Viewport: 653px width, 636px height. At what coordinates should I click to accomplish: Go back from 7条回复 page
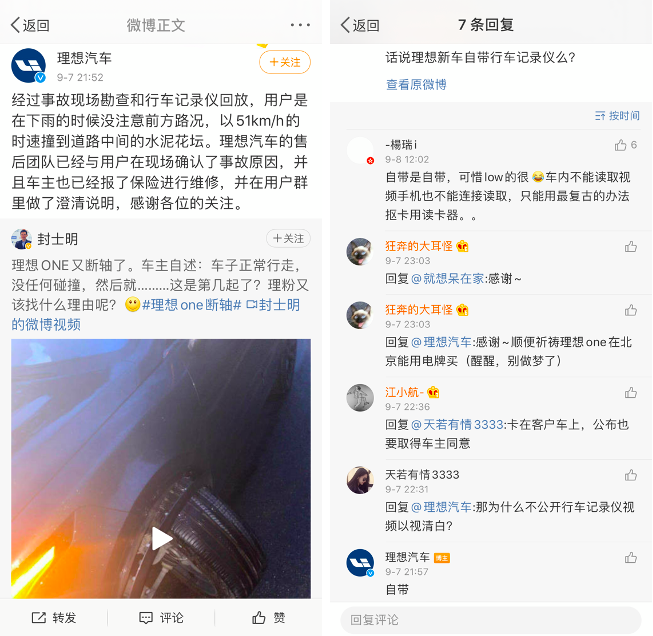(360, 25)
